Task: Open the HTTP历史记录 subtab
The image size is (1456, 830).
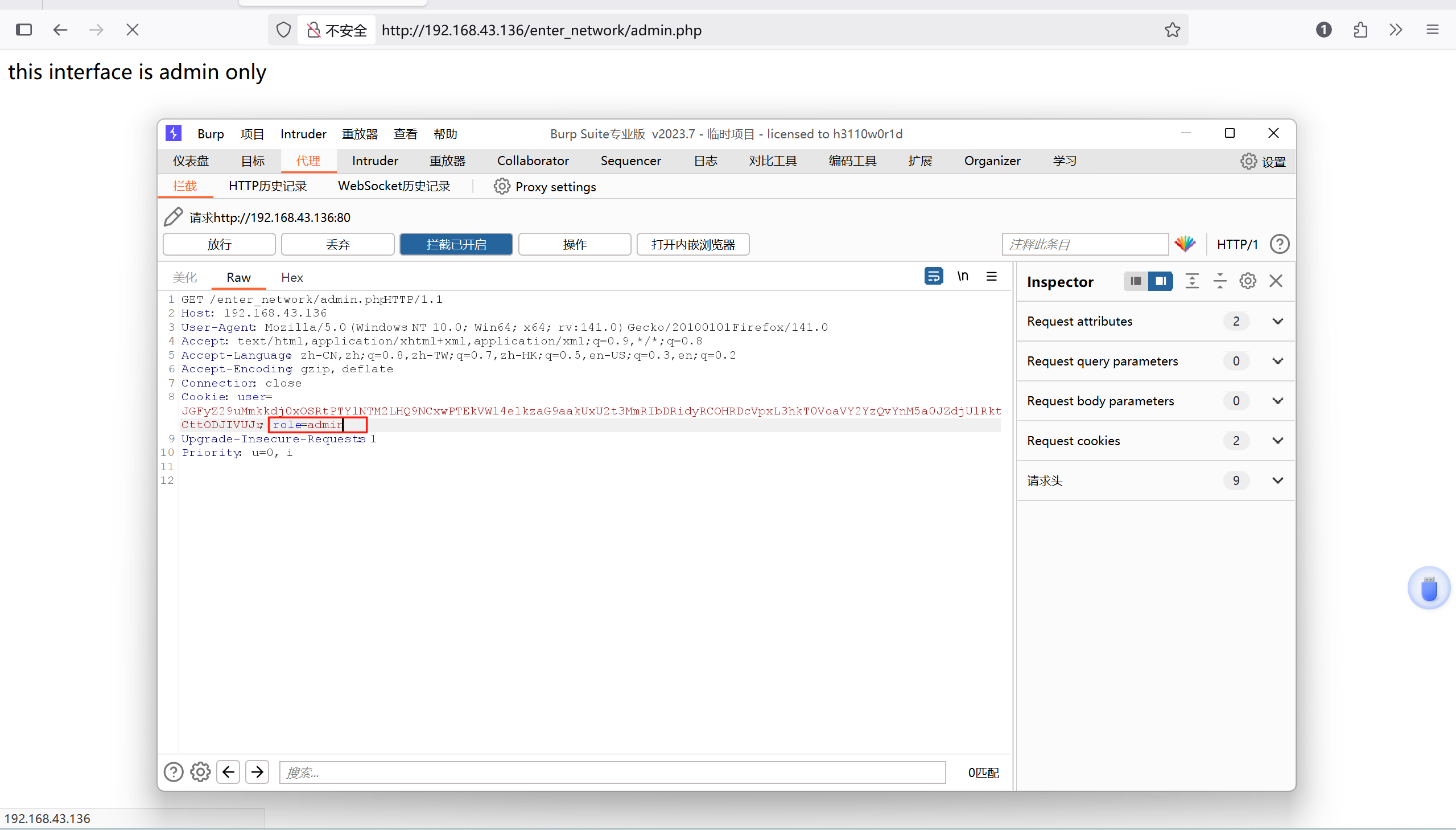Action: (268, 186)
